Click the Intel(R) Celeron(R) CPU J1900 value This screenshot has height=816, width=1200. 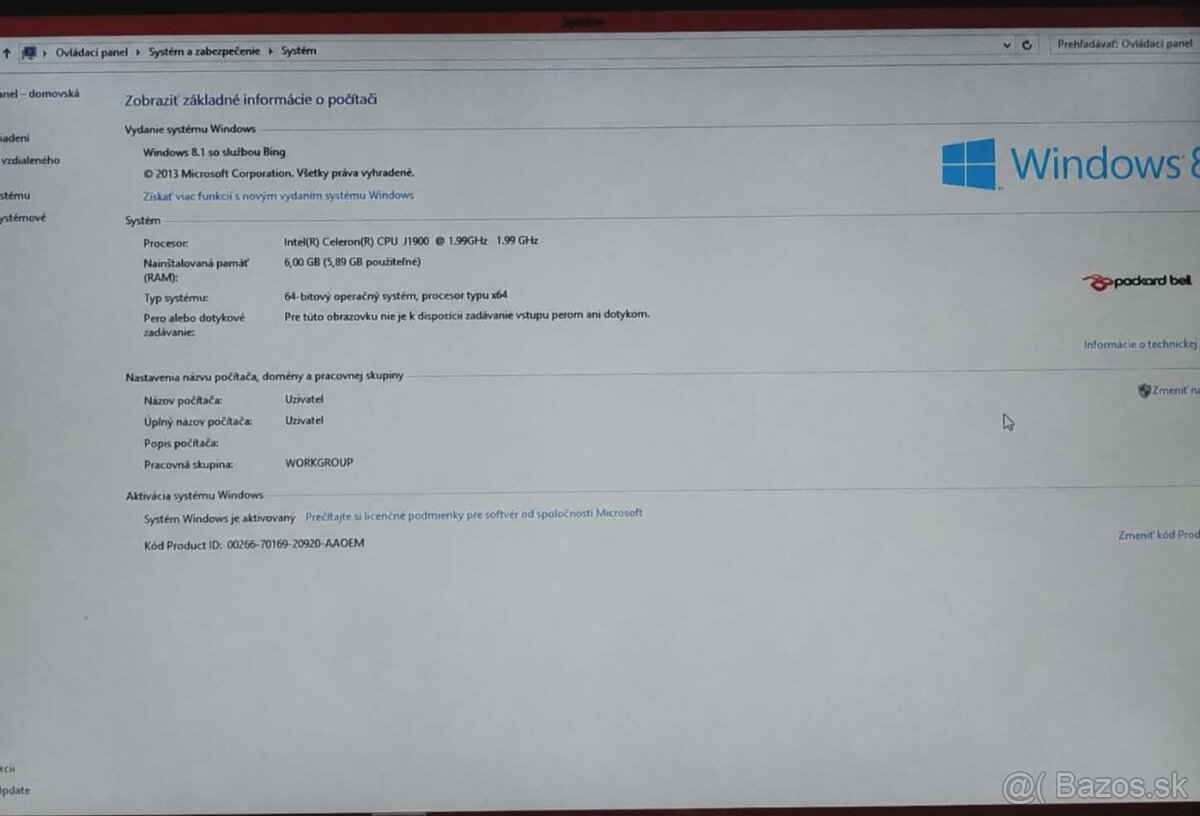[411, 241]
